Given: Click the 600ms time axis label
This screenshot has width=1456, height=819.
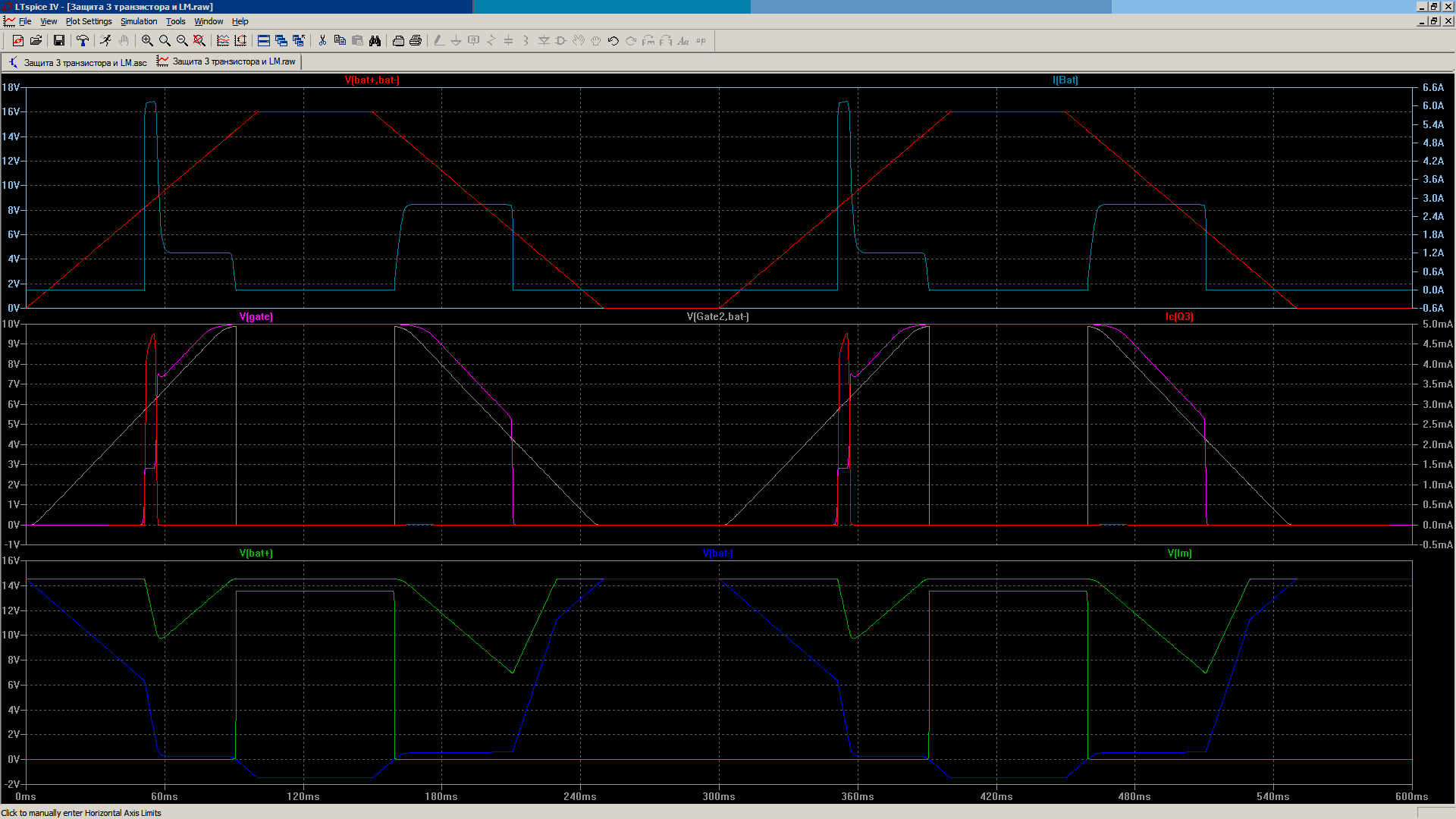Looking at the screenshot, I should pyautogui.click(x=1412, y=796).
